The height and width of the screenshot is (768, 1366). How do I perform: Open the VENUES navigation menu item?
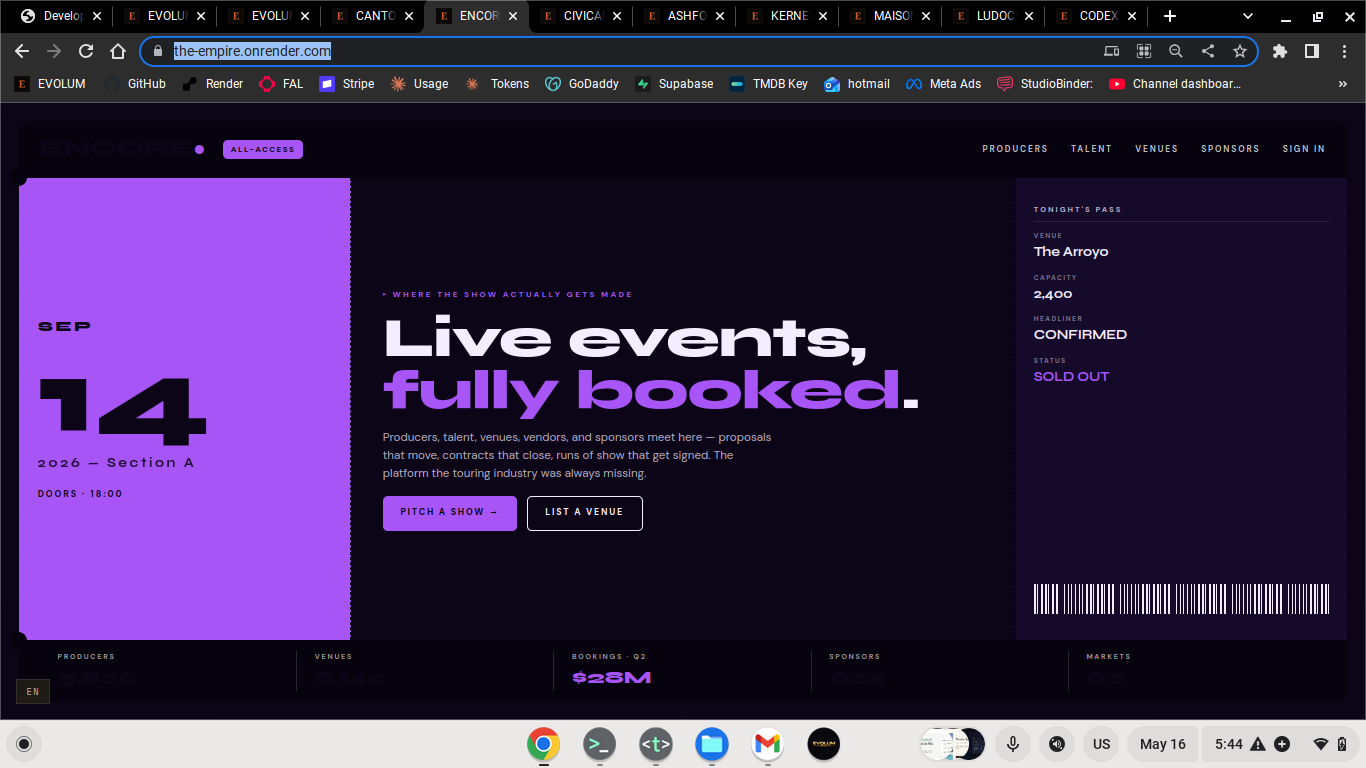1156,149
